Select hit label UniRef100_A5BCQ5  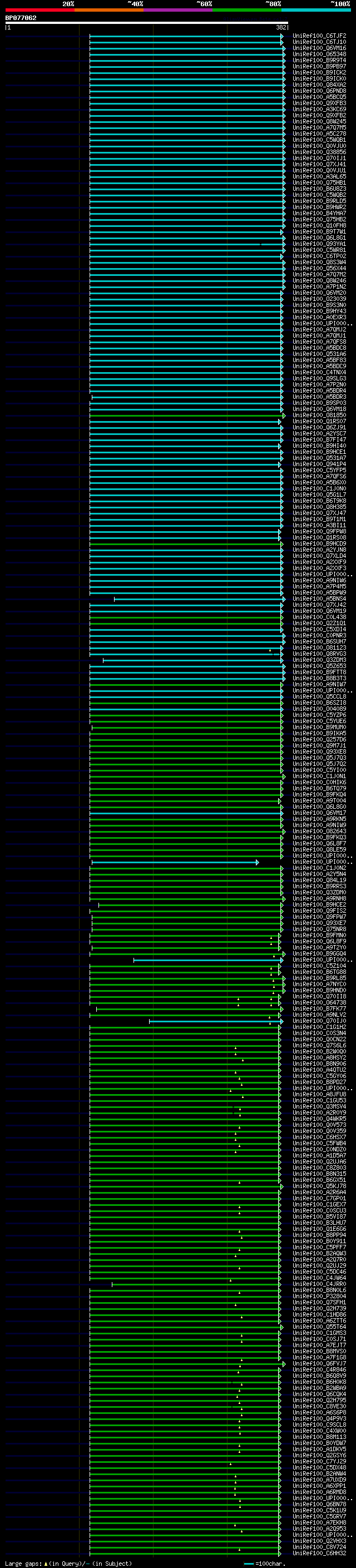coord(319,97)
